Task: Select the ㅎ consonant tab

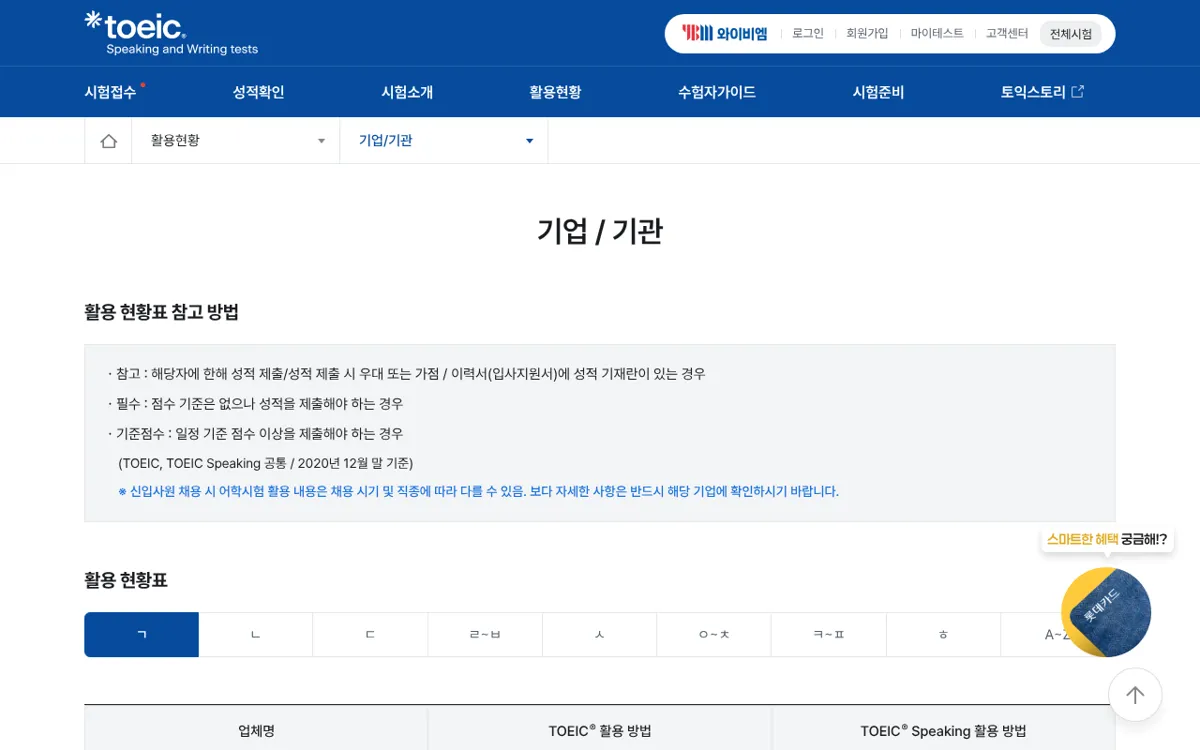Action: pos(943,635)
